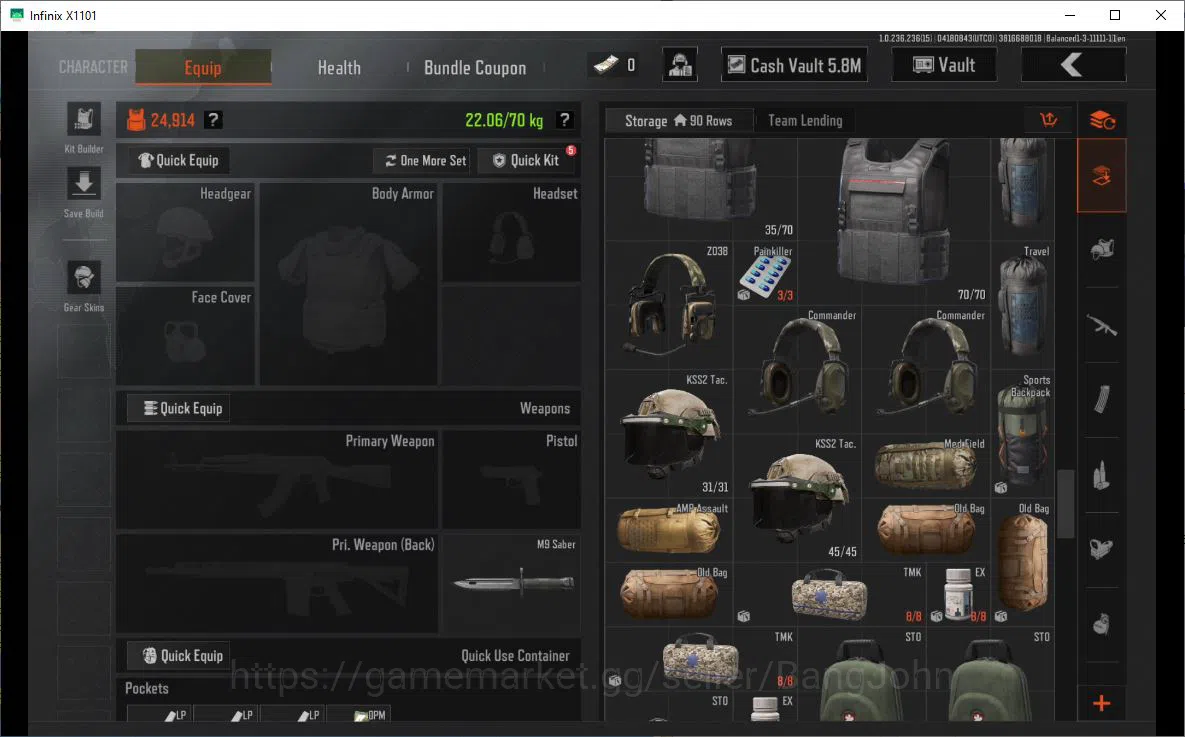The height and width of the screenshot is (737, 1185).
Task: Filter storage by magazines
Action: (x=1102, y=400)
